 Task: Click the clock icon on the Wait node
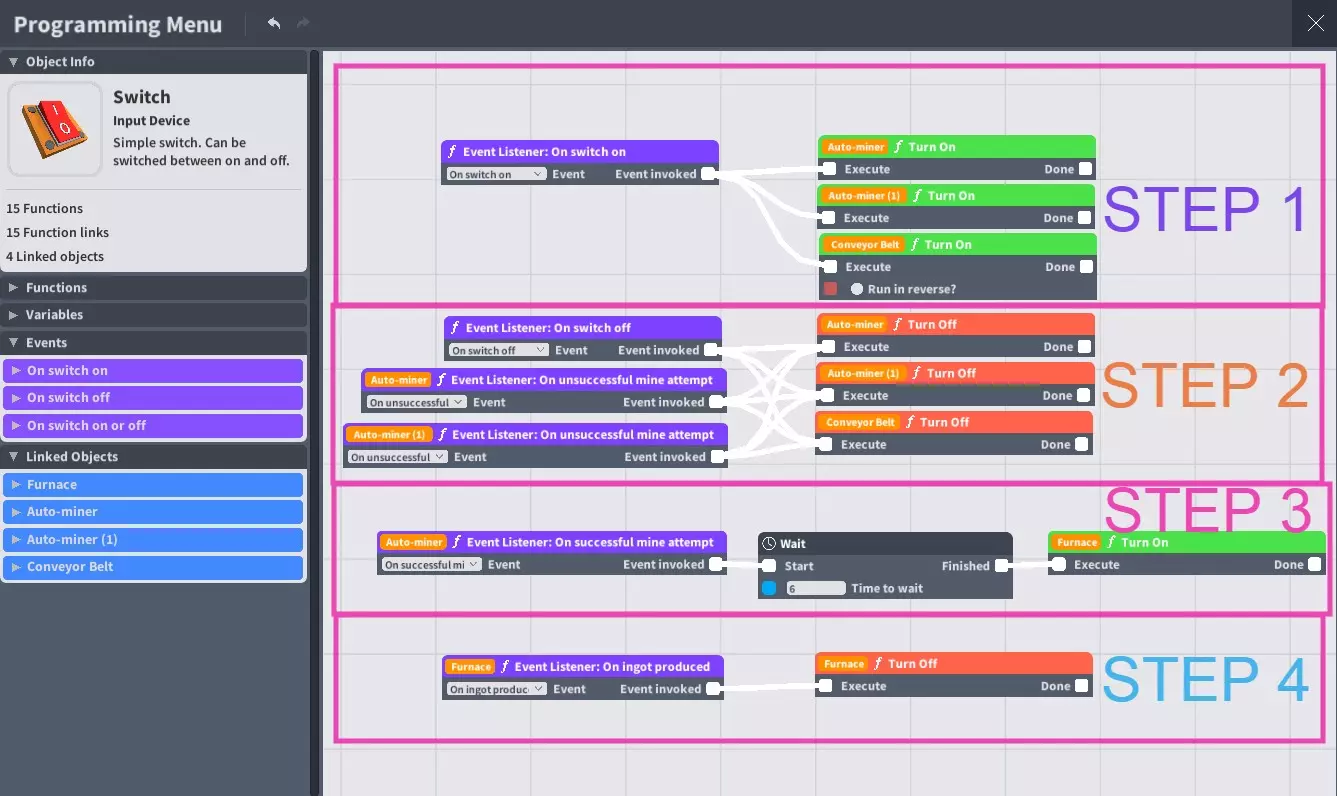[769, 544]
